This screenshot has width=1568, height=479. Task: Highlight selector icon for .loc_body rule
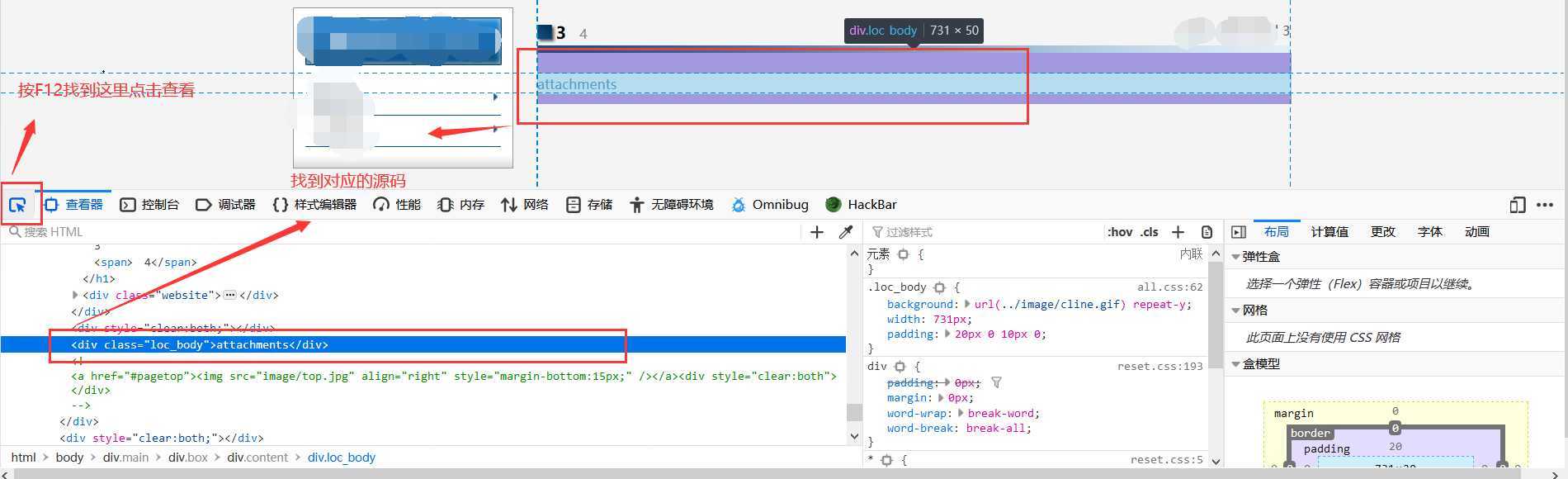[x=939, y=287]
